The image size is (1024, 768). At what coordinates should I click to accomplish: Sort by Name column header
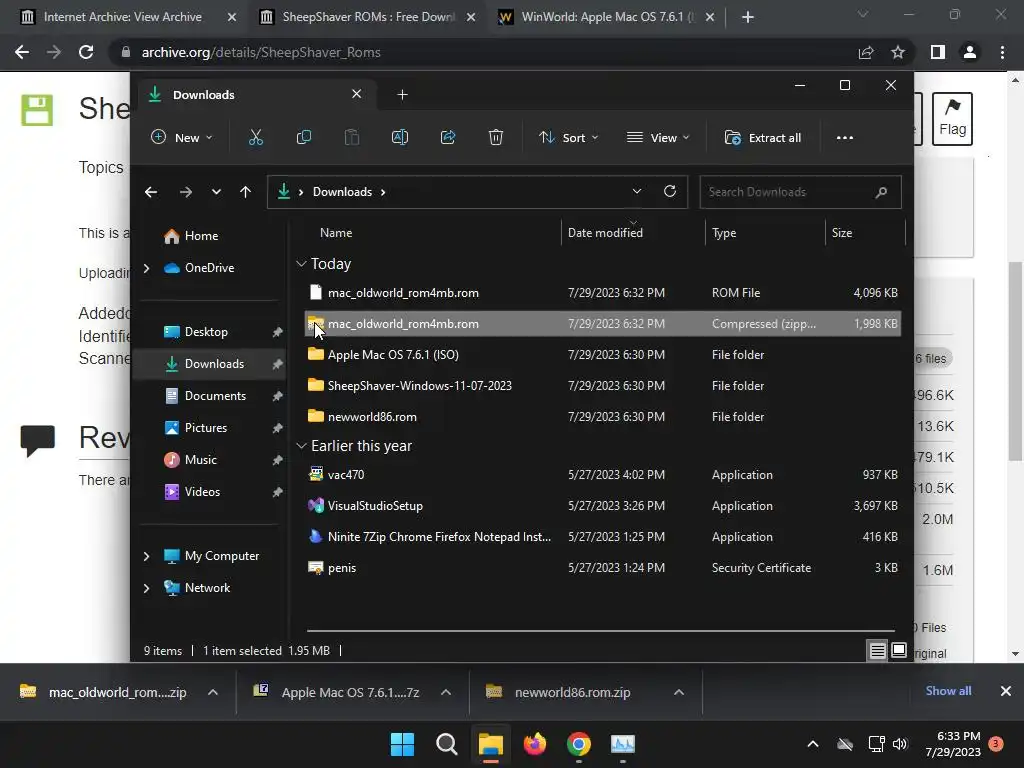tap(336, 232)
